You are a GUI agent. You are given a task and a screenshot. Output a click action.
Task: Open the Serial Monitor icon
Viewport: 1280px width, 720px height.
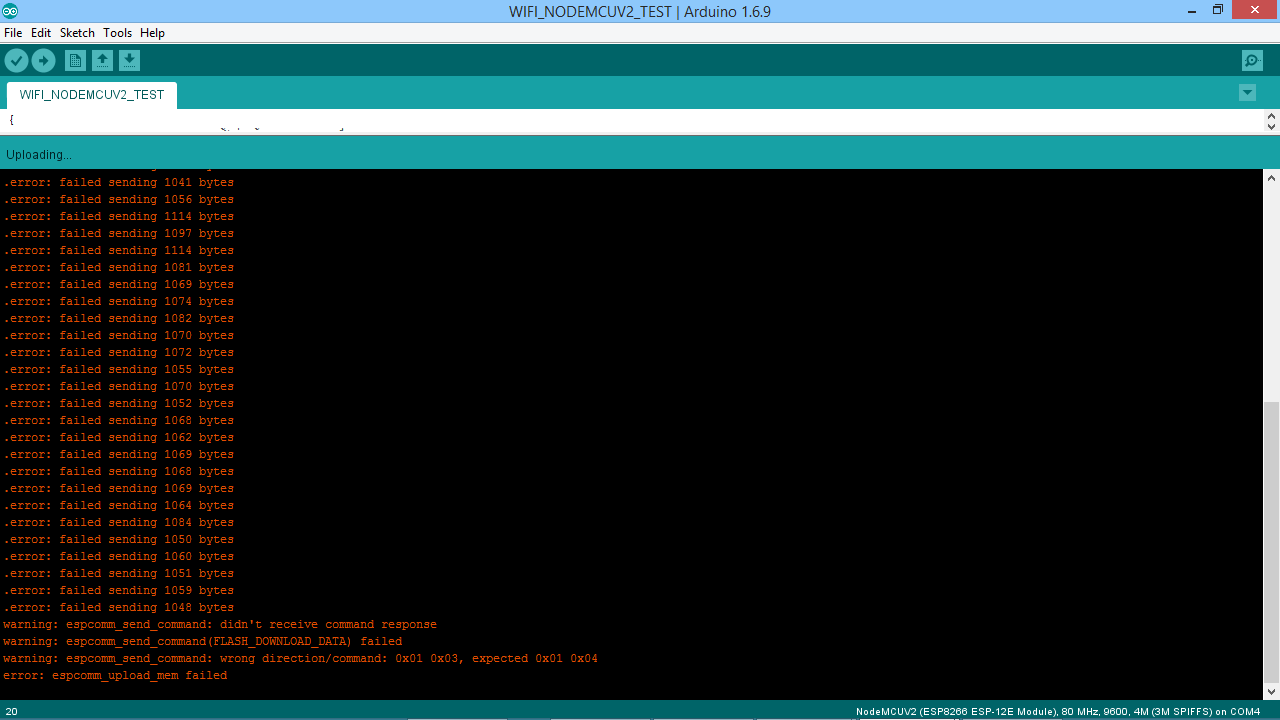coord(1252,61)
